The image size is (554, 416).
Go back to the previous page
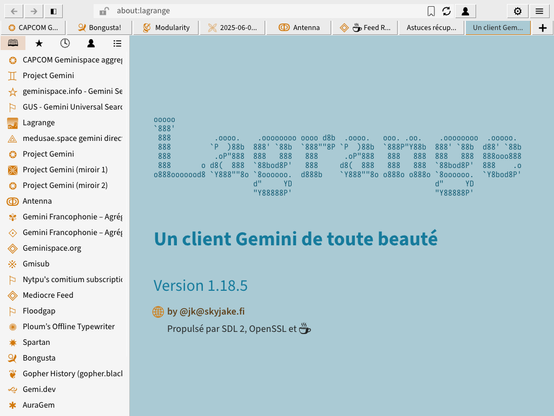pos(14,11)
